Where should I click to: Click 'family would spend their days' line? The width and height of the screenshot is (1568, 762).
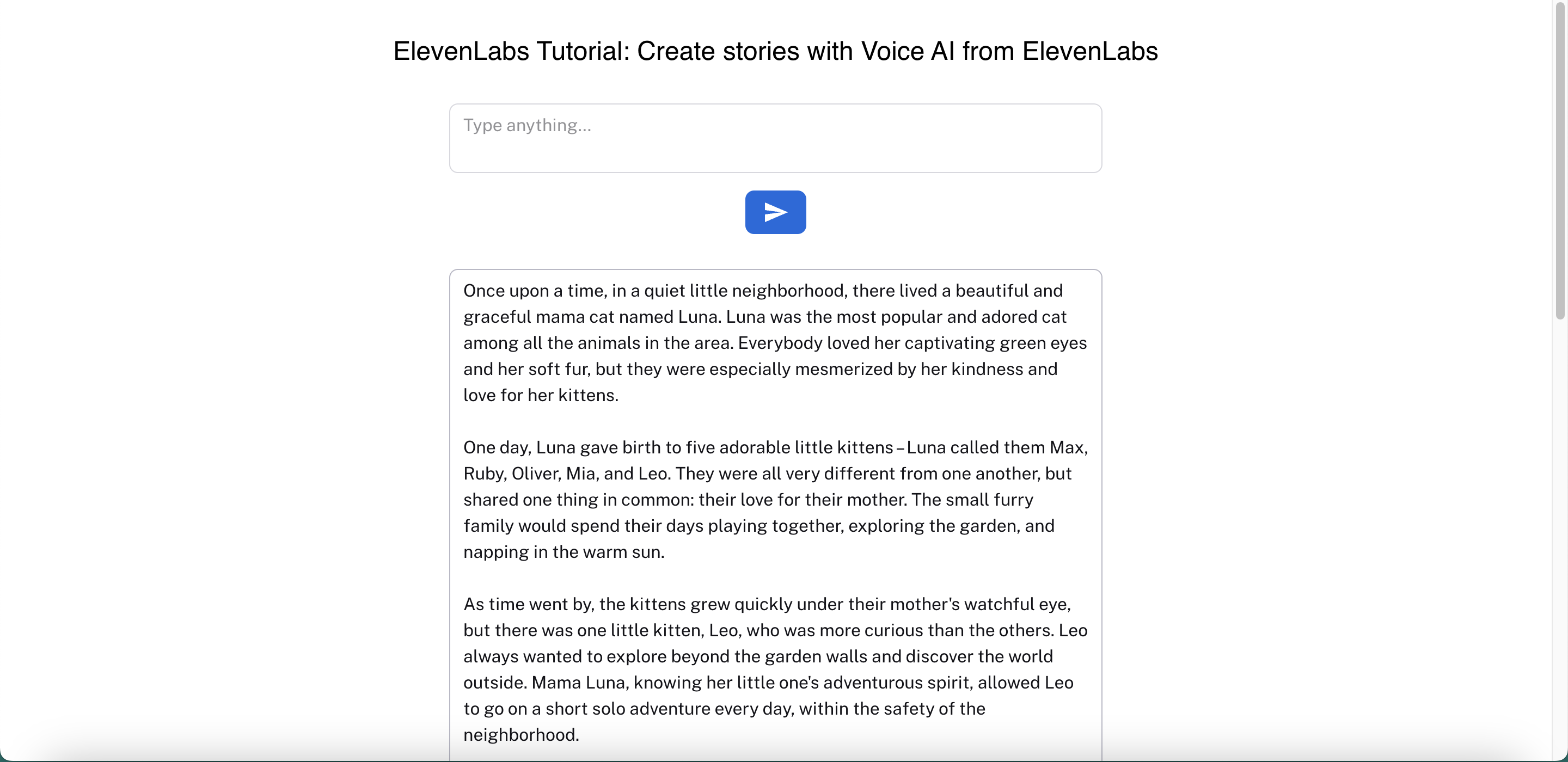[583, 526]
